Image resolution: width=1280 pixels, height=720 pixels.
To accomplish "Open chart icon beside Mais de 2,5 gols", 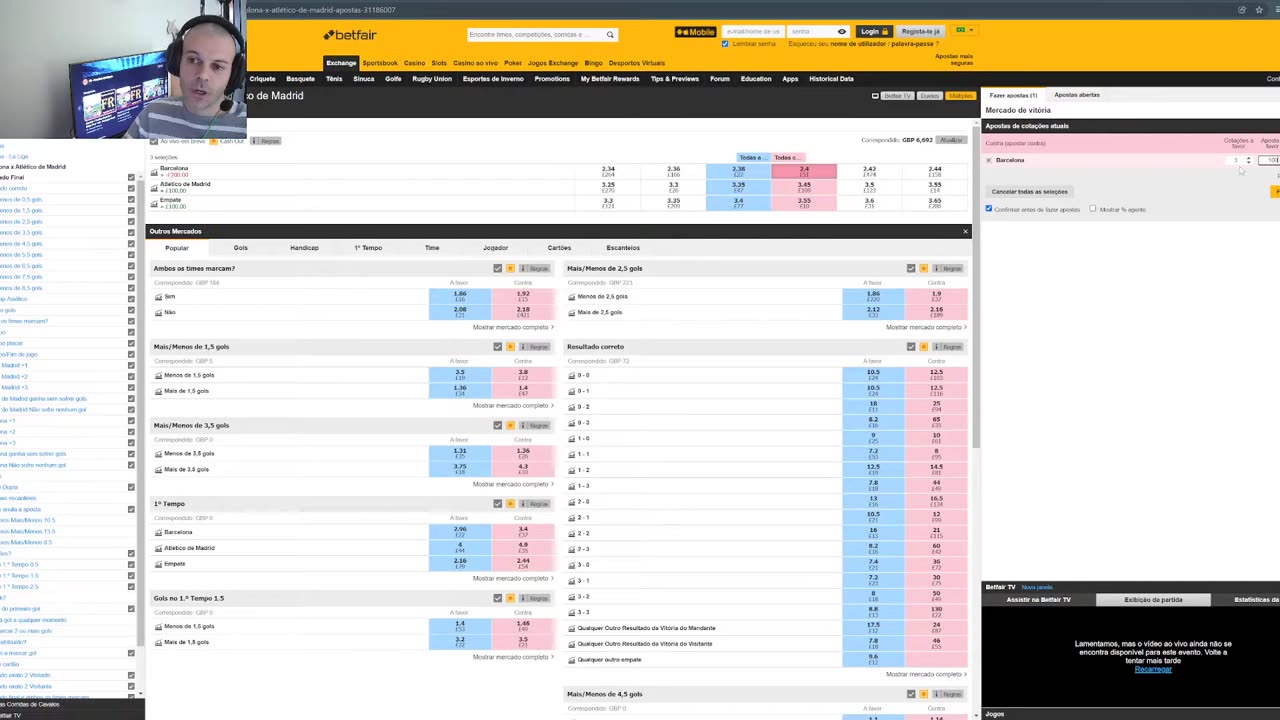I will point(572,312).
